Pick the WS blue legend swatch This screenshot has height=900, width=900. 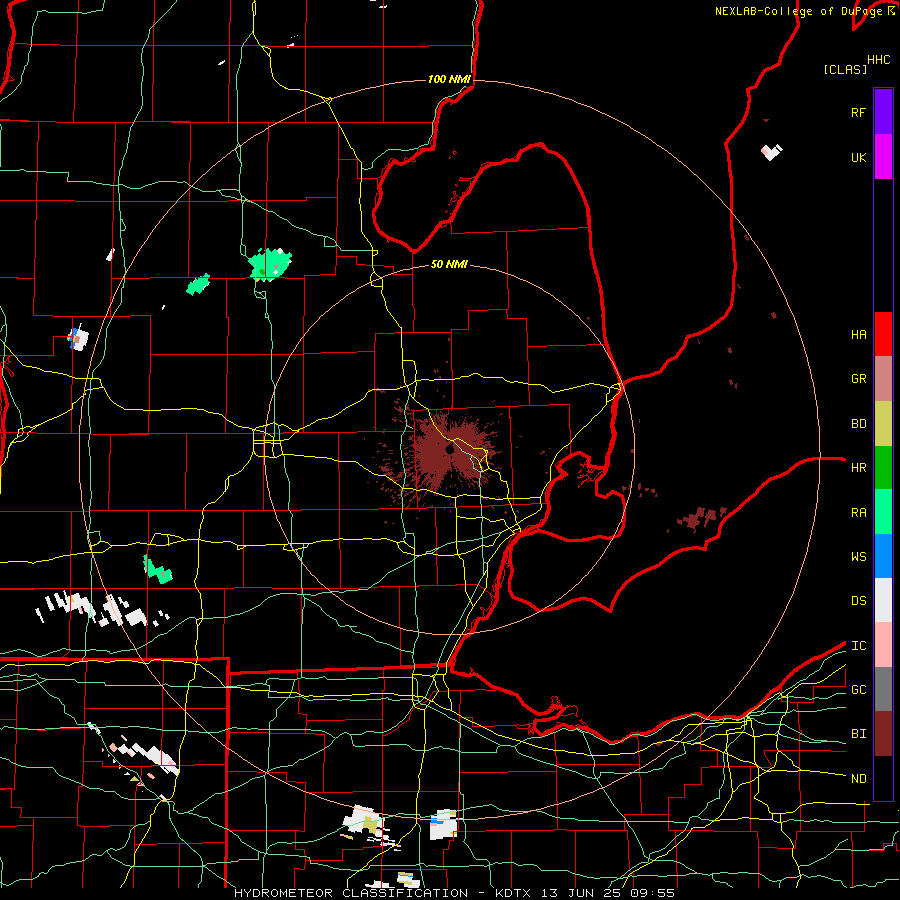pyautogui.click(x=883, y=556)
